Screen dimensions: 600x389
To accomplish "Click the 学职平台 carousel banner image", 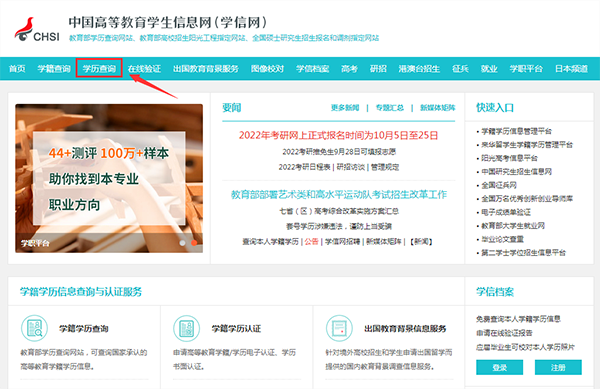I will coord(109,178).
